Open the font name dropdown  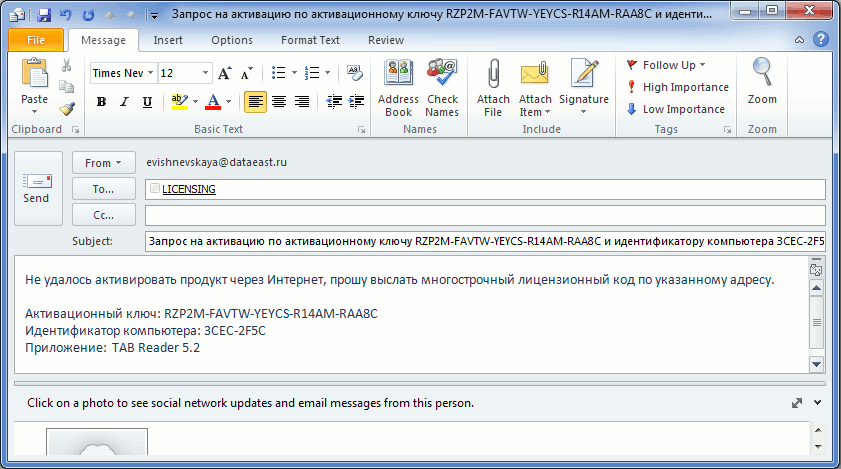click(x=151, y=73)
